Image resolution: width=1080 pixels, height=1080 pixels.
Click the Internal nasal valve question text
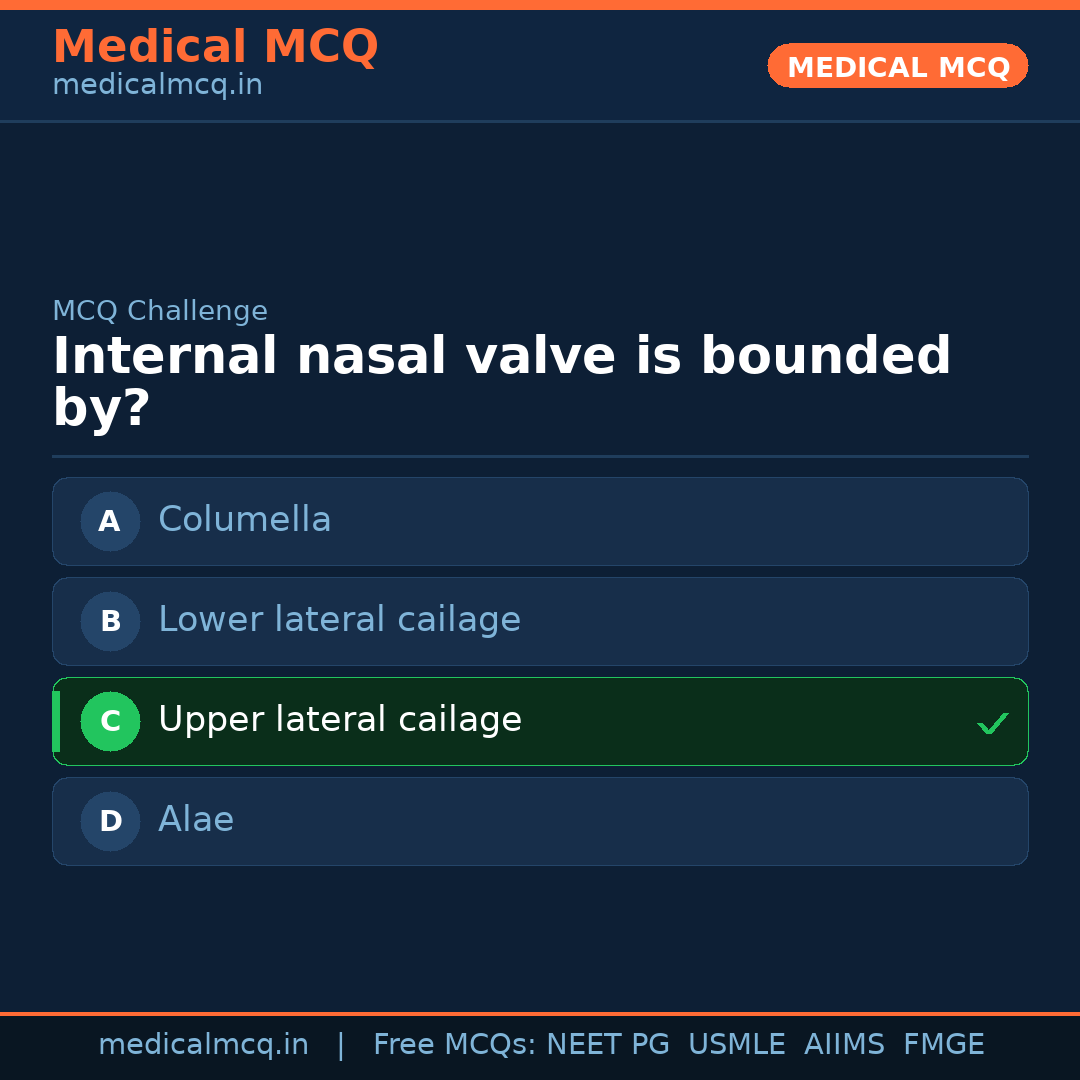click(x=501, y=382)
